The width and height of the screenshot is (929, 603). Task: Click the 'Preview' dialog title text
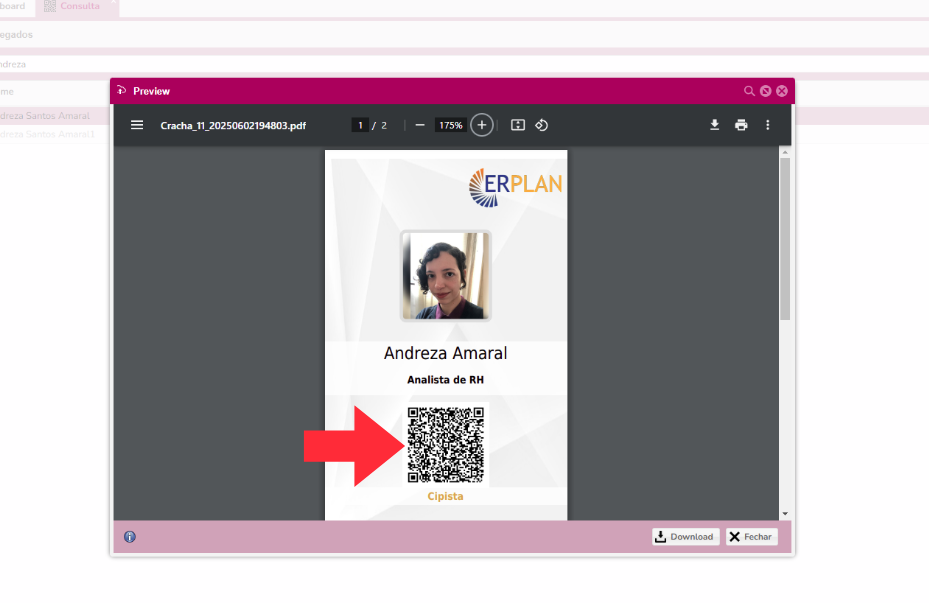[151, 91]
